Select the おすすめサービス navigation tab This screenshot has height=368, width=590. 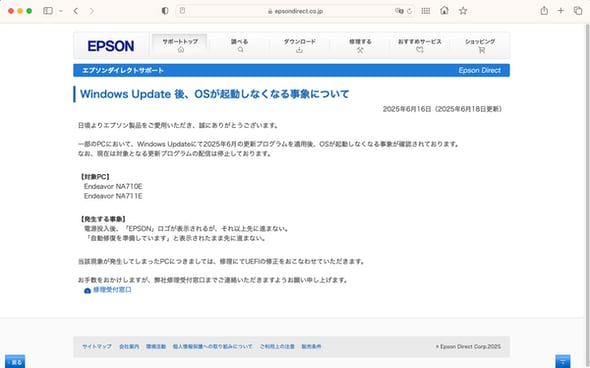pos(420,45)
